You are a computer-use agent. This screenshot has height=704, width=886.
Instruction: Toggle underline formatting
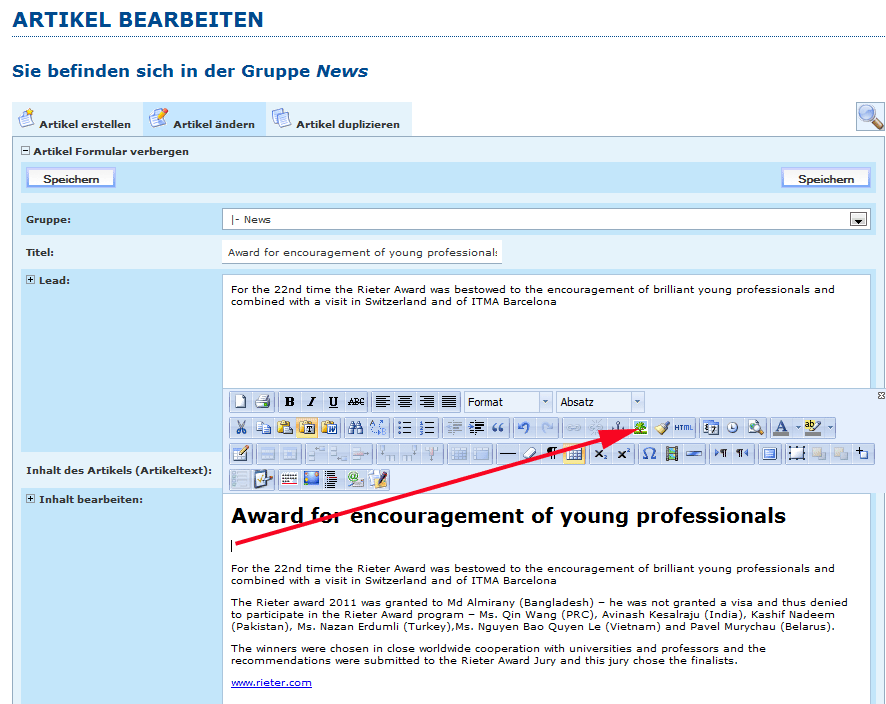click(x=333, y=402)
